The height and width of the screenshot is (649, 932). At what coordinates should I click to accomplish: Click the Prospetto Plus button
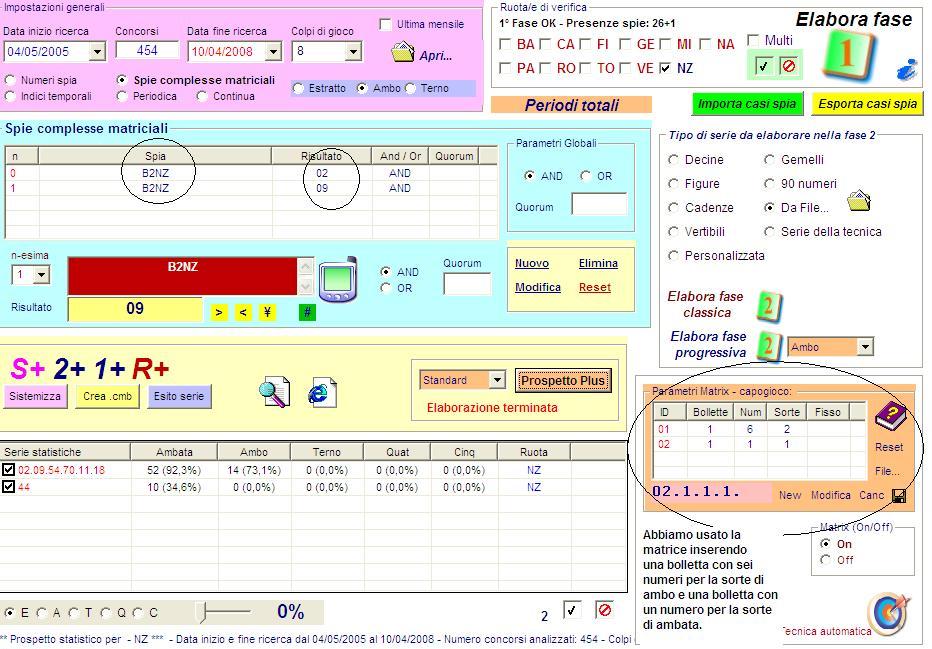click(x=563, y=381)
